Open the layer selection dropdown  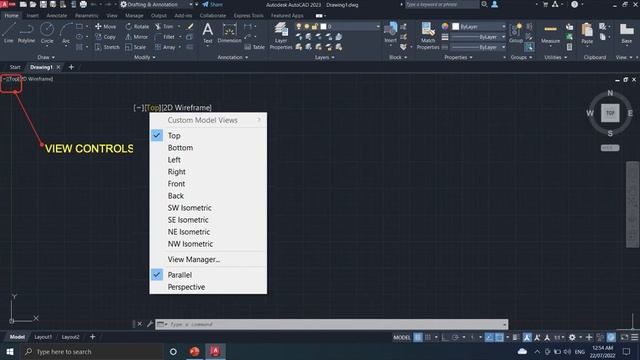click(378, 27)
